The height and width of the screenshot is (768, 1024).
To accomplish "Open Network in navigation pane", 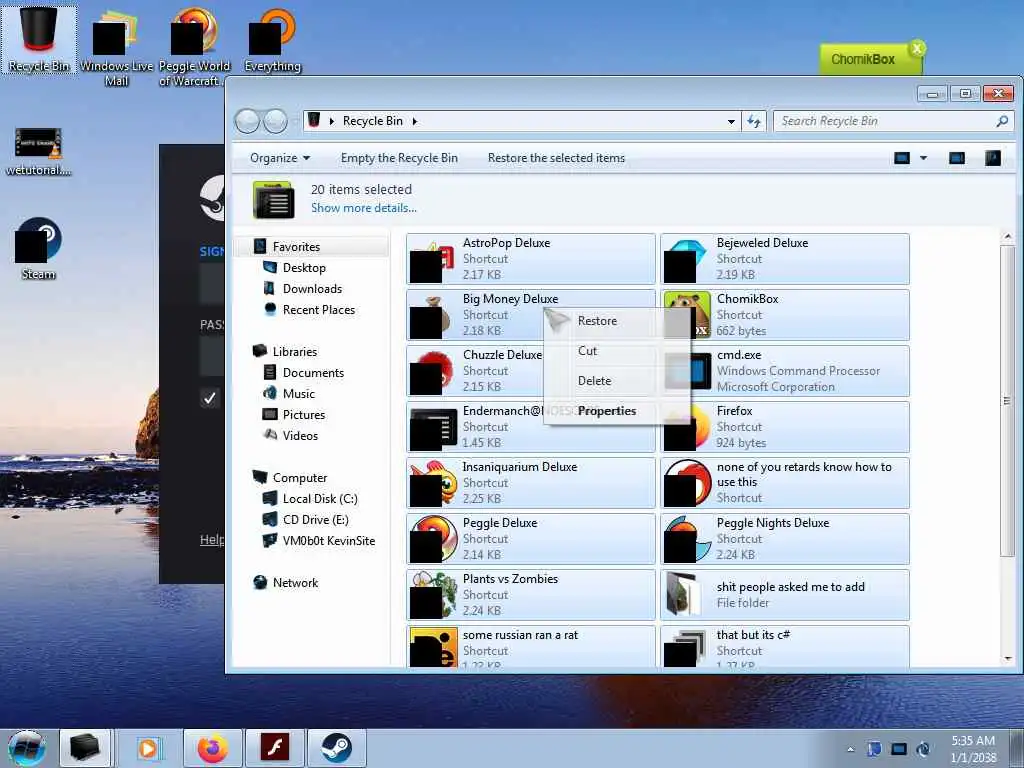I will (295, 583).
